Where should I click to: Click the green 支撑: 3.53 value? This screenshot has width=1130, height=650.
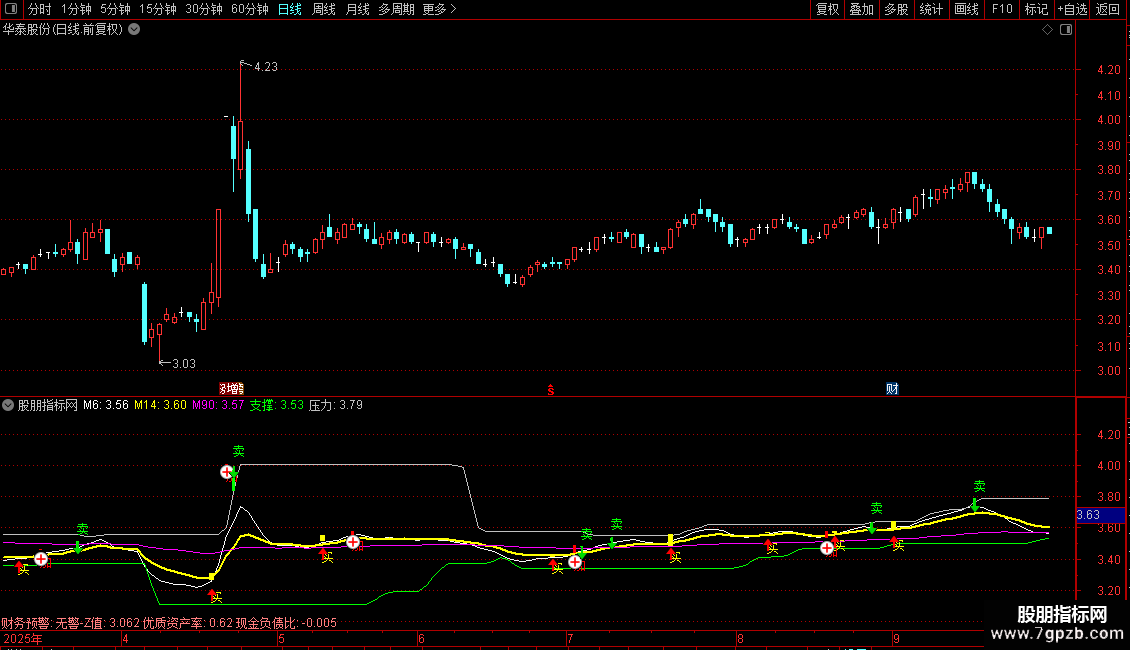pyautogui.click(x=277, y=406)
